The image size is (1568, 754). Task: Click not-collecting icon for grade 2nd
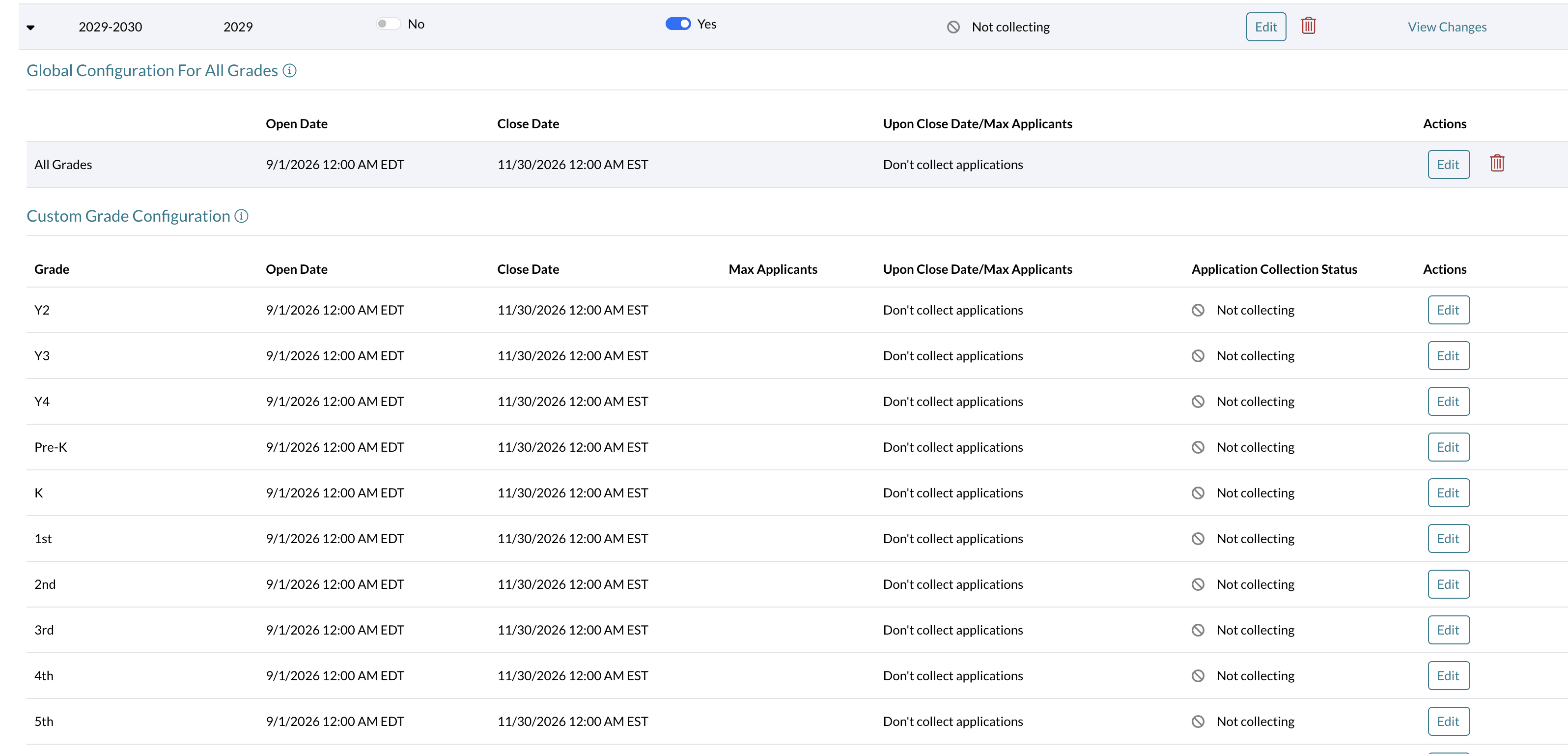click(1198, 584)
